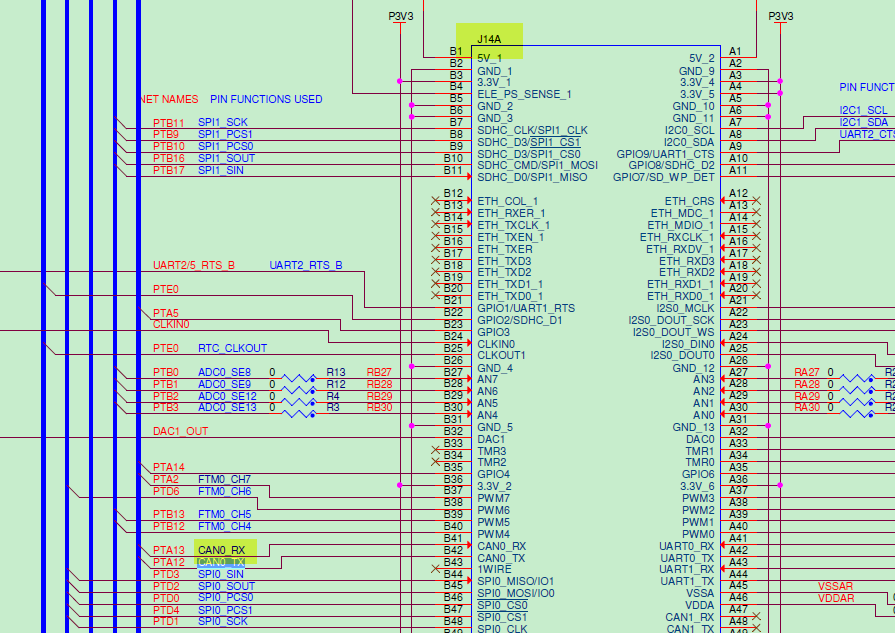Select the SPI1_SCK function label
Viewport: 895px width, 633px height.
coord(223,123)
